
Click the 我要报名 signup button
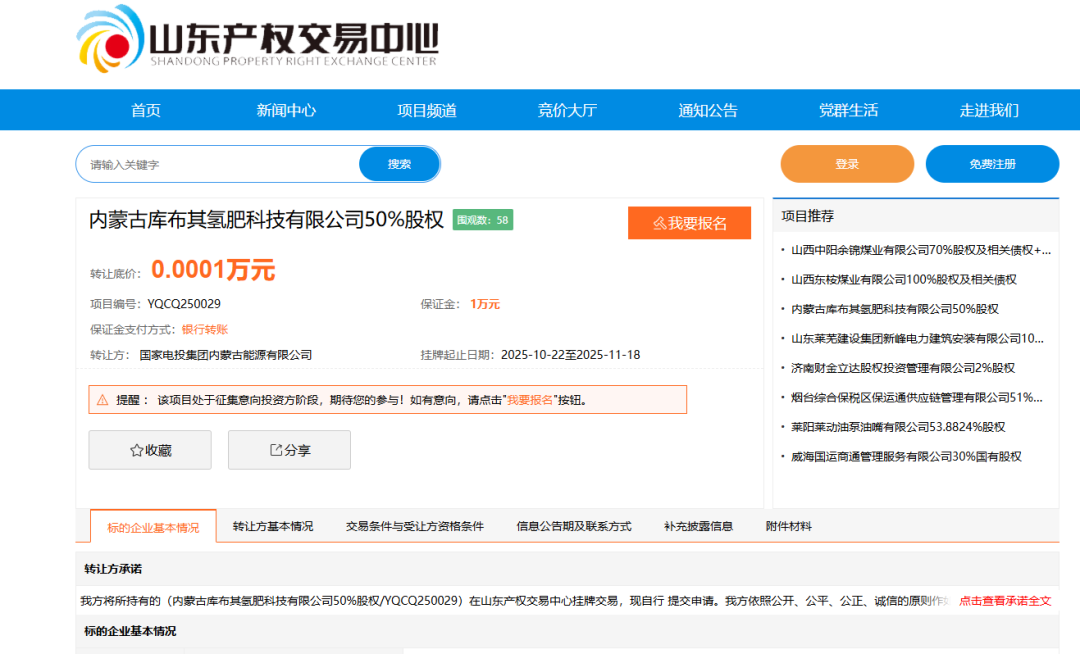click(689, 222)
